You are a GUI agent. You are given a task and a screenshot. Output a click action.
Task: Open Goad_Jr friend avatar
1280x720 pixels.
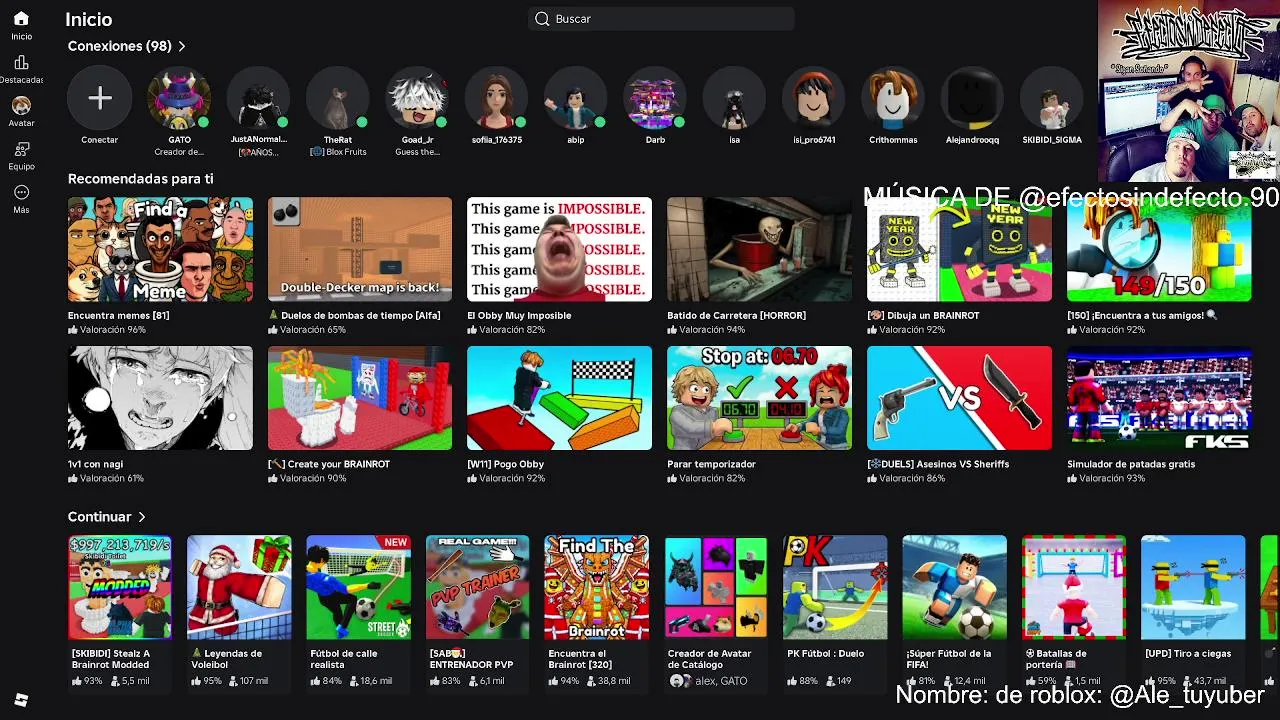(417, 98)
